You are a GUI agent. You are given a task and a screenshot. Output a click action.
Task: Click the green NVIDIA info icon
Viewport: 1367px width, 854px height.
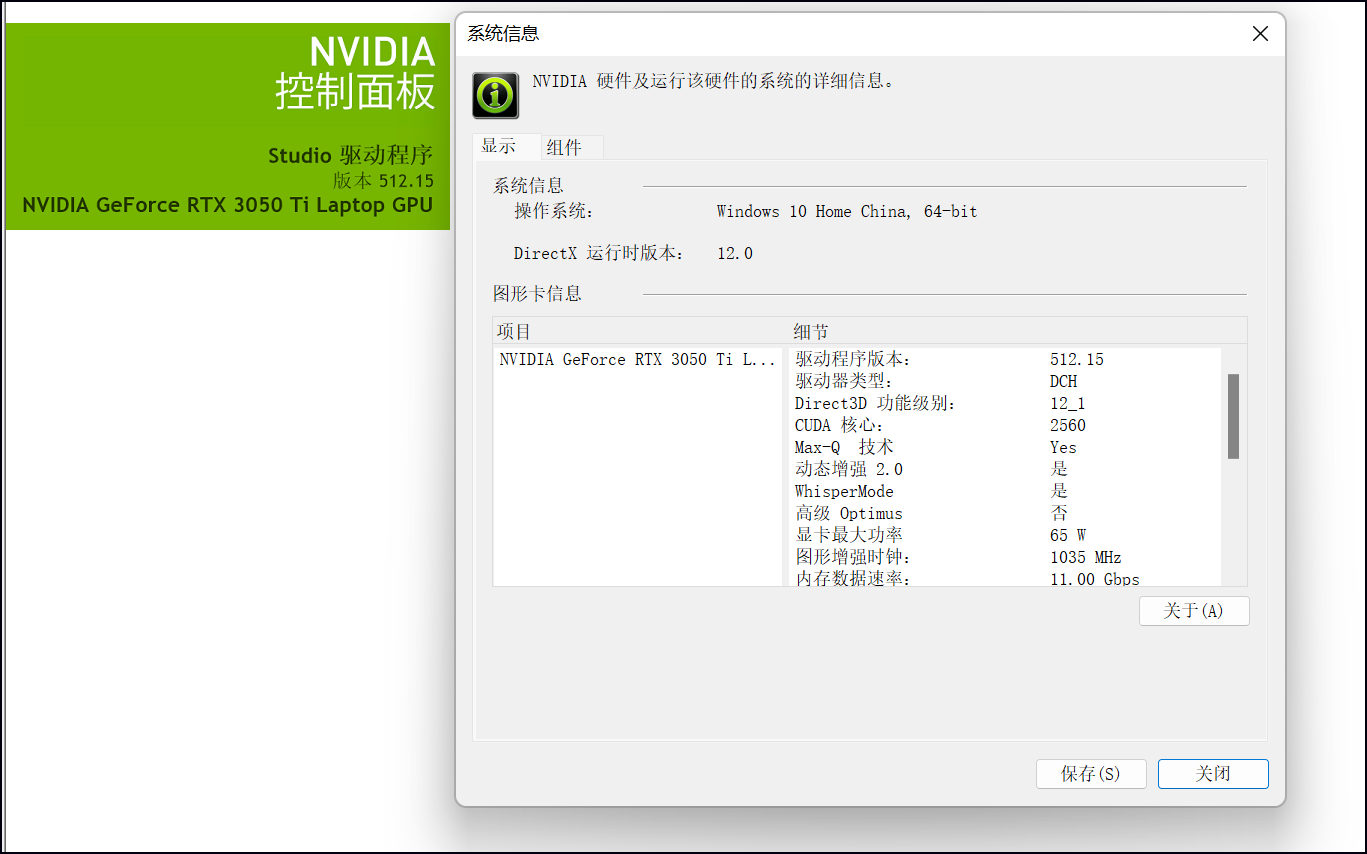point(495,95)
